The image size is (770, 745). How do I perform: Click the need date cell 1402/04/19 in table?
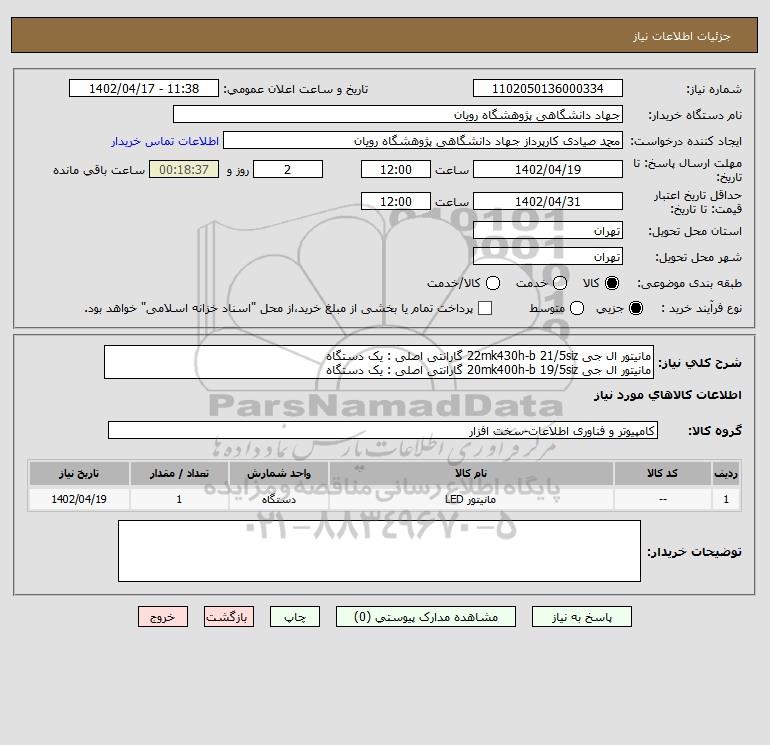(x=79, y=499)
